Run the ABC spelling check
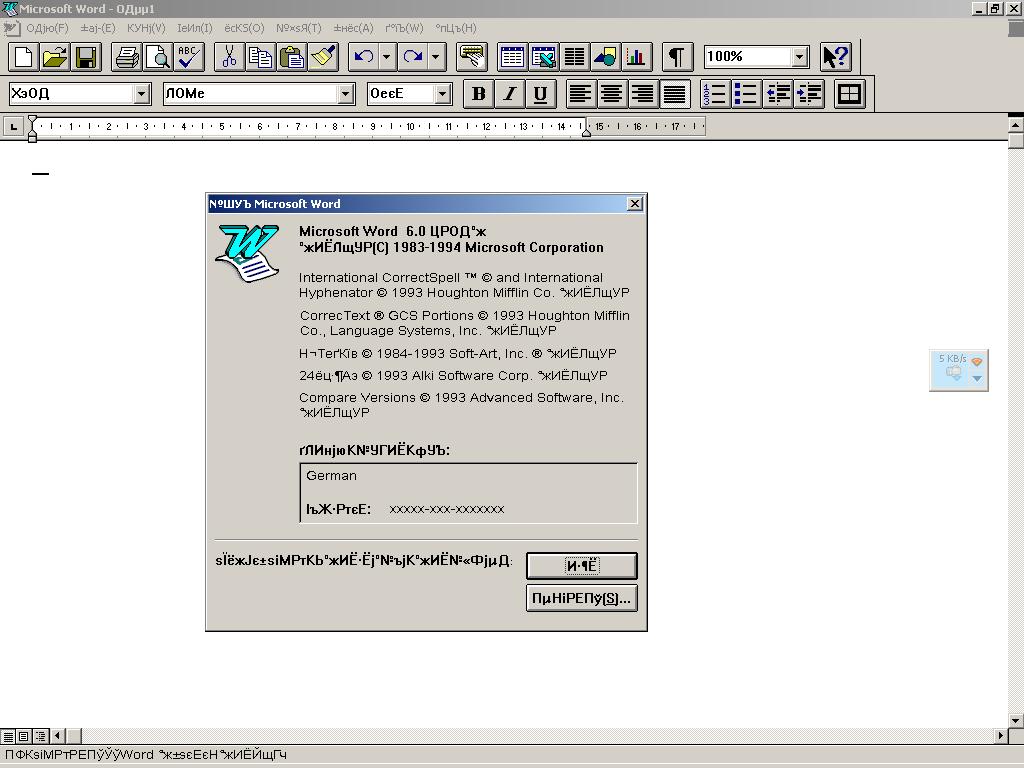 (189, 57)
